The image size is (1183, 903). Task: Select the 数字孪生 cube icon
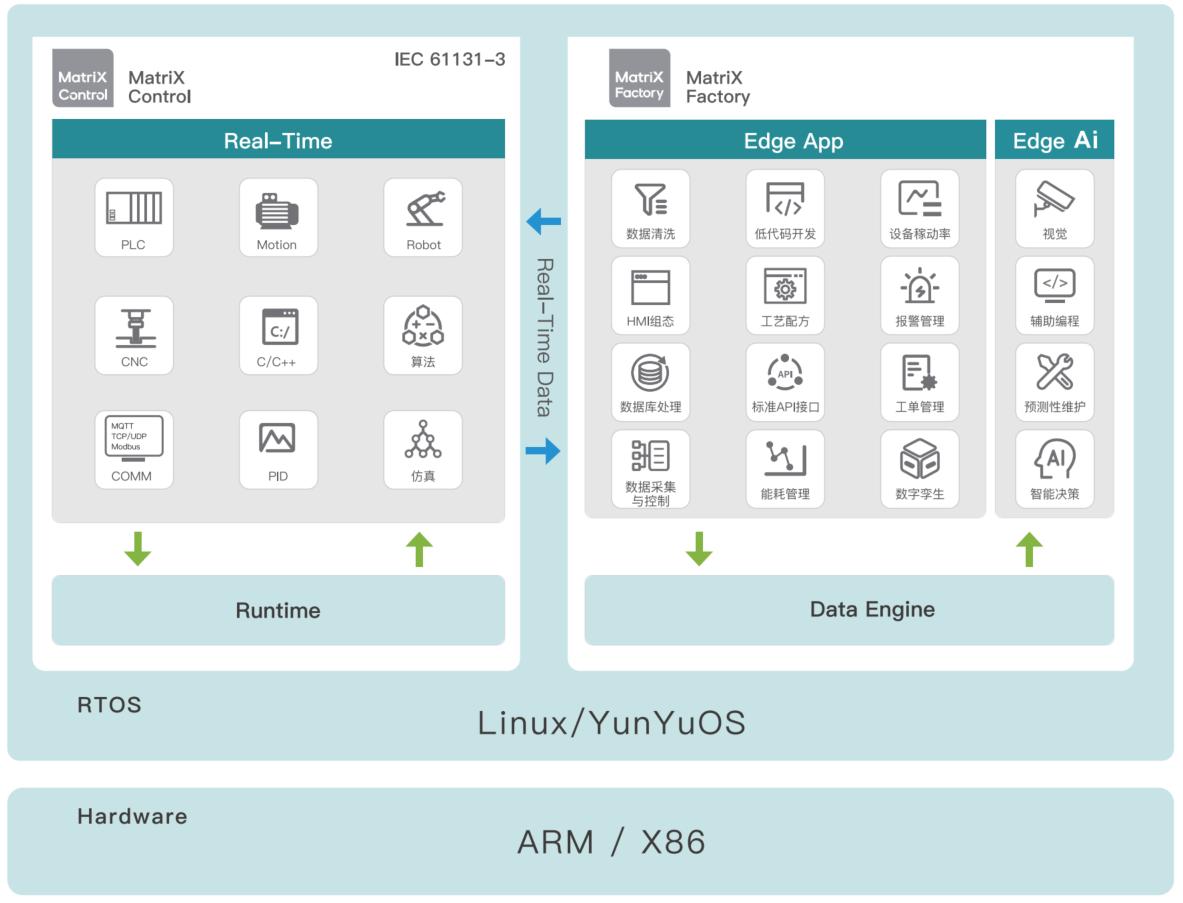(920, 468)
